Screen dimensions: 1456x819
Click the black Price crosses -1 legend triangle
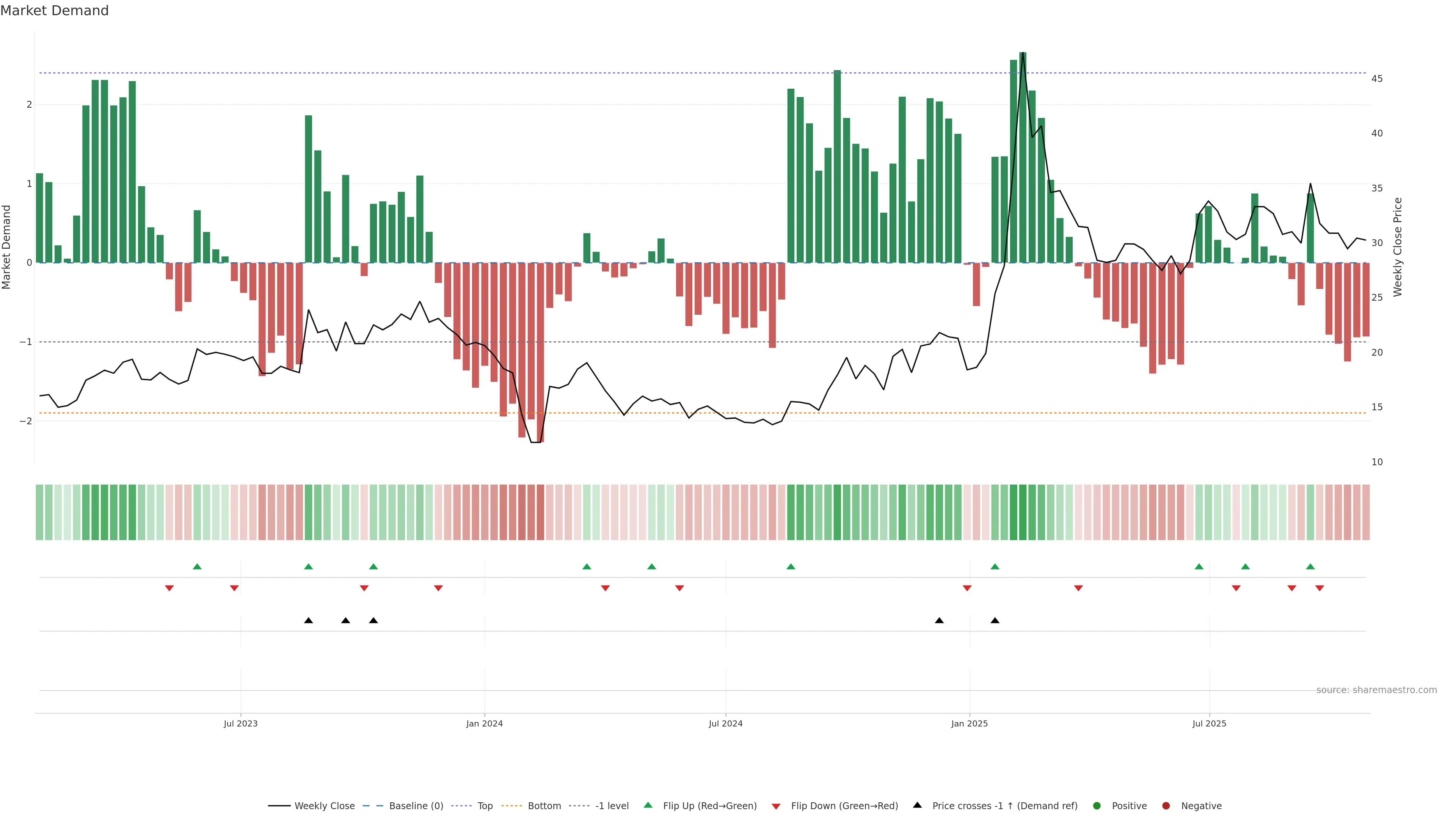tap(917, 805)
